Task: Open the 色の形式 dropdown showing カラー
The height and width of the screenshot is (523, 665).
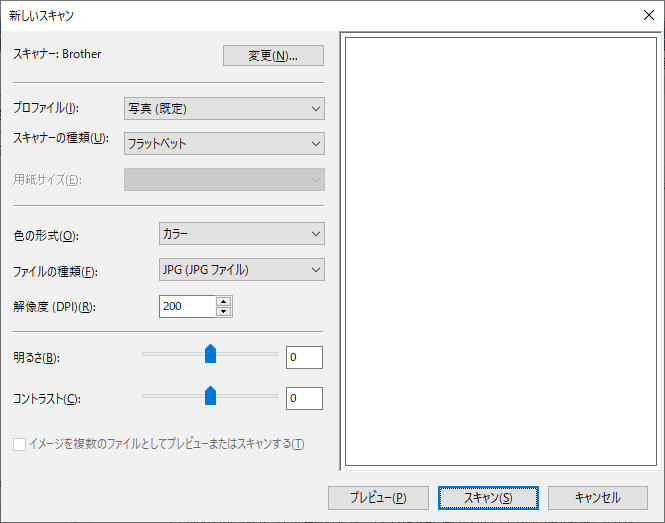Action: click(x=242, y=234)
